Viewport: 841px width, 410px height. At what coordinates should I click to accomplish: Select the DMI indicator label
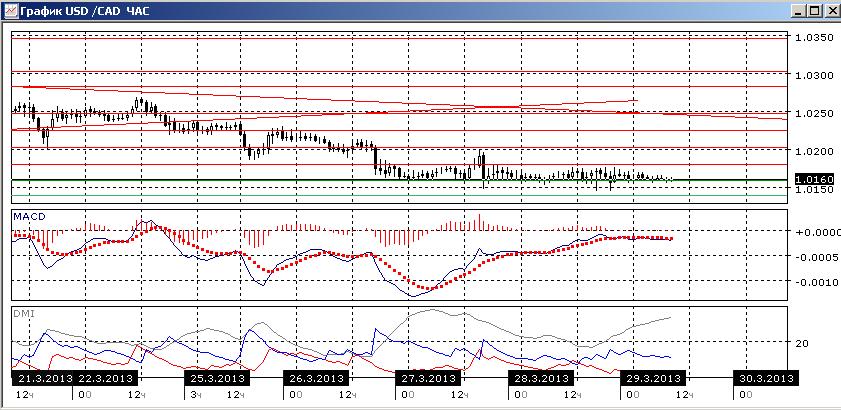[24, 312]
